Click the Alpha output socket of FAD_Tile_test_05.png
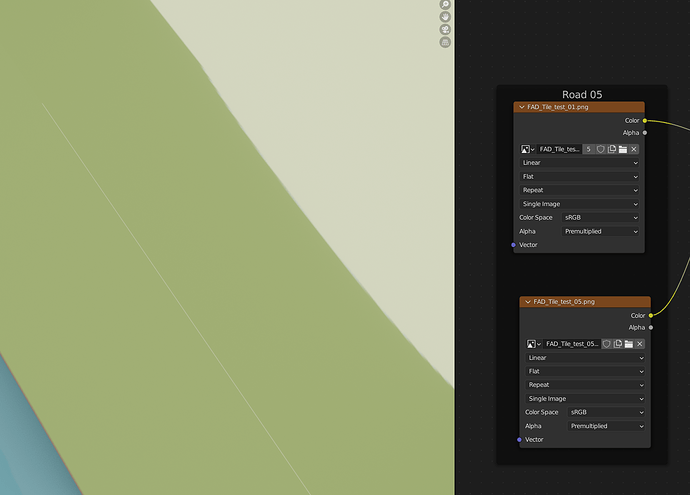Viewport: 690px width, 495px height. click(x=650, y=327)
